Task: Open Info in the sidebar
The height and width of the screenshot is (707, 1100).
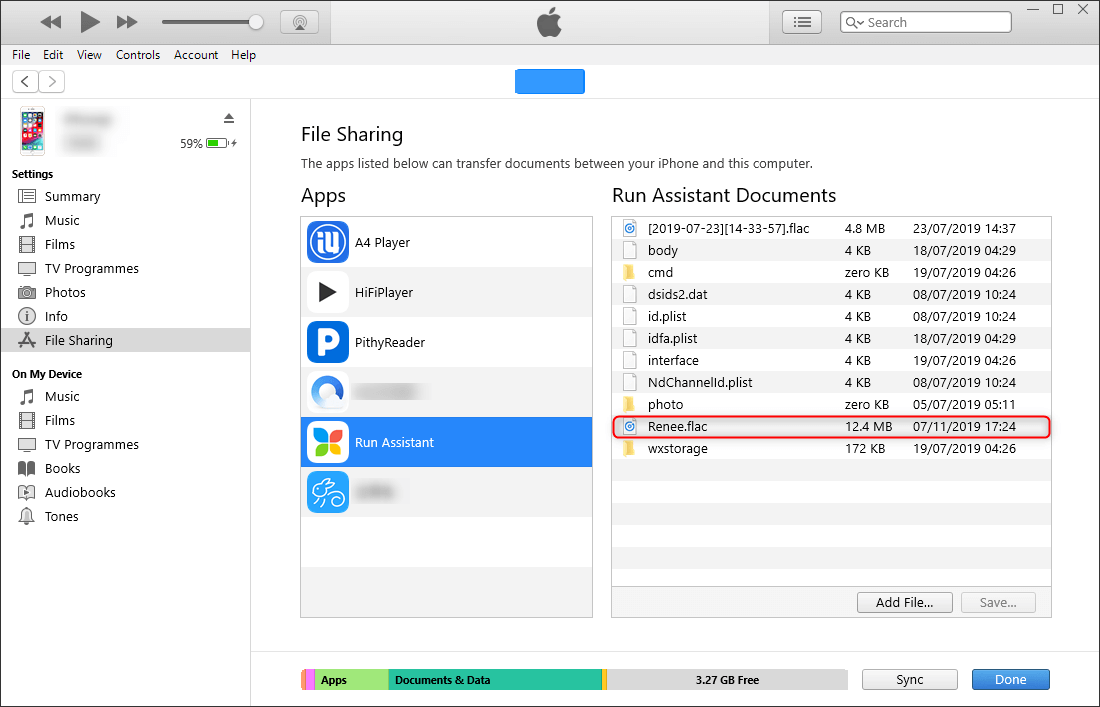Action: [126, 316]
